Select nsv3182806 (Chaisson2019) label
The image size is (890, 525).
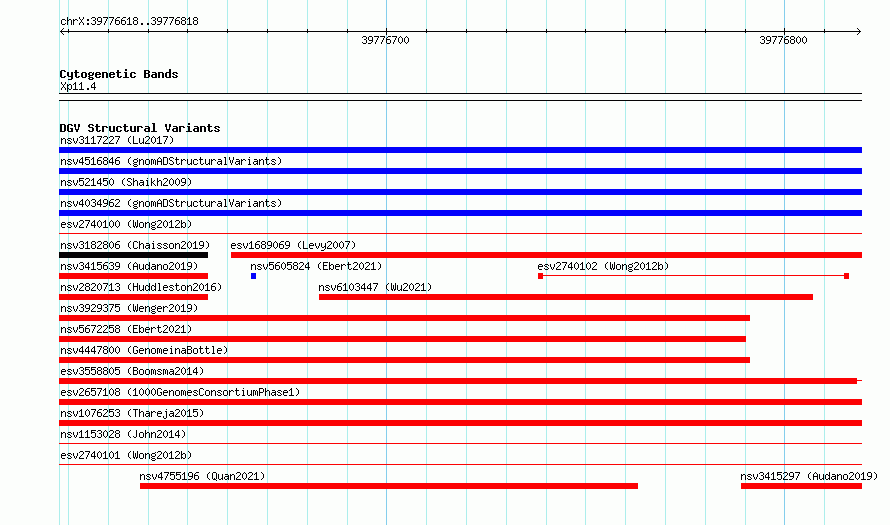135,245
